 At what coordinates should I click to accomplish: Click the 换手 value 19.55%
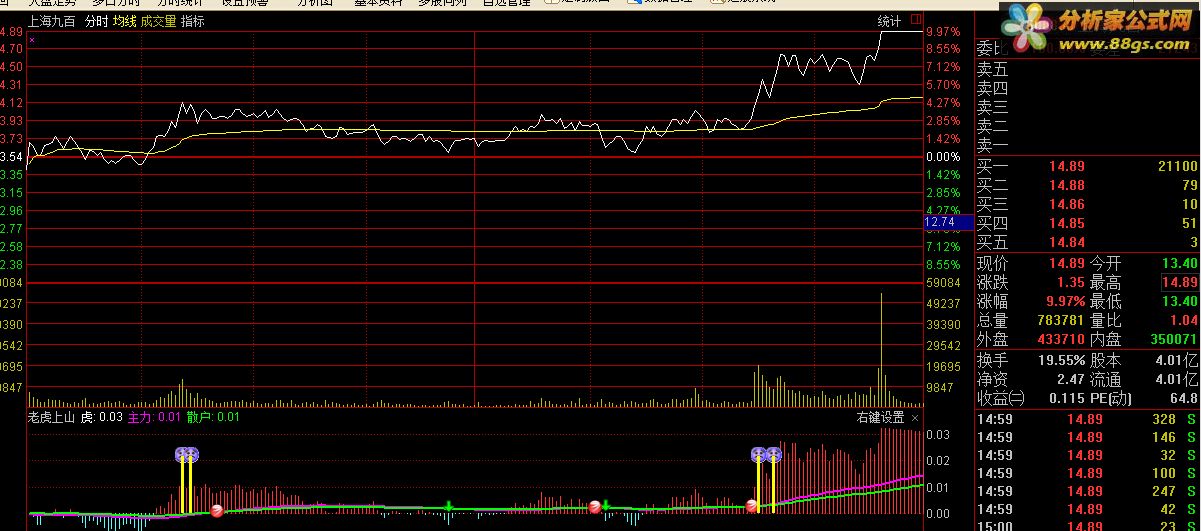coord(1062,360)
